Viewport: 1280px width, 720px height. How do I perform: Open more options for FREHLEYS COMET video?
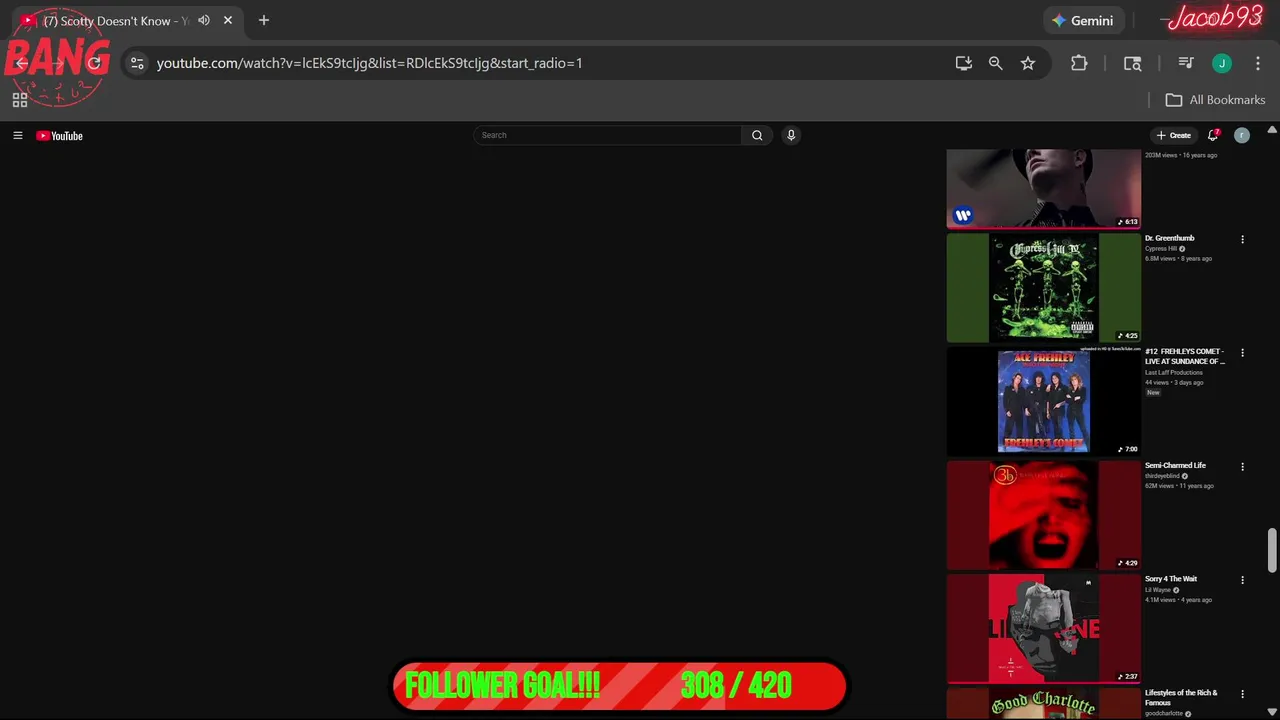pyautogui.click(x=1242, y=353)
